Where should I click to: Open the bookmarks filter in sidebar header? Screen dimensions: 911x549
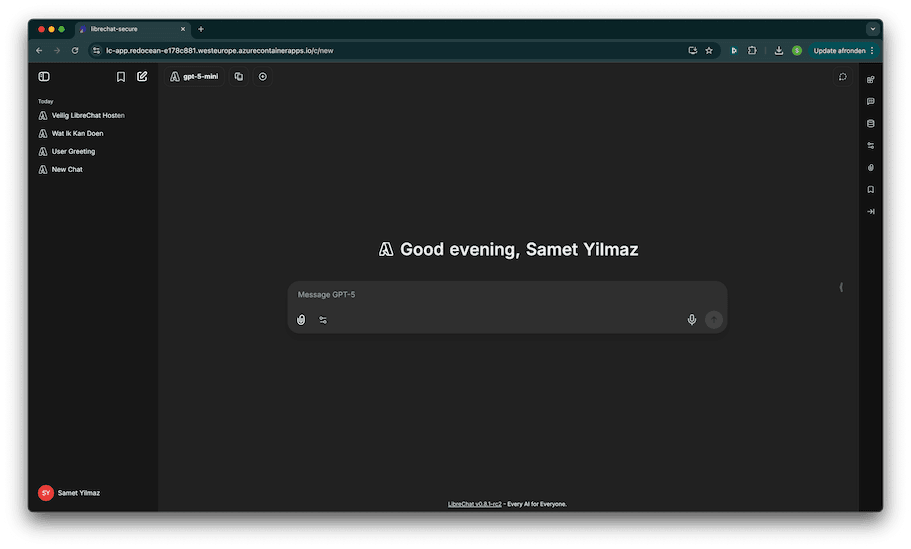[121, 77]
